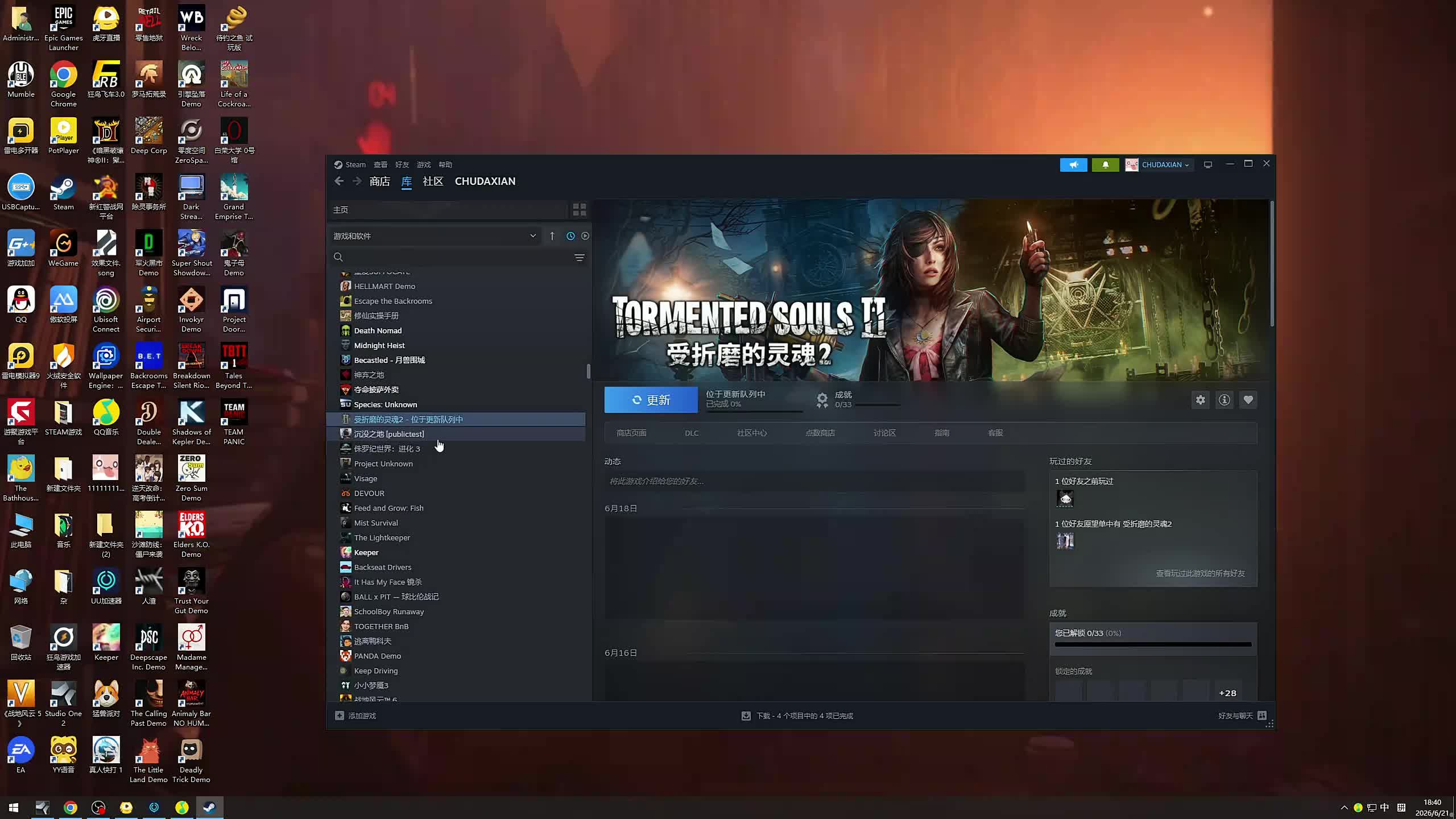Click the wishlist friend avatar

[1065, 541]
